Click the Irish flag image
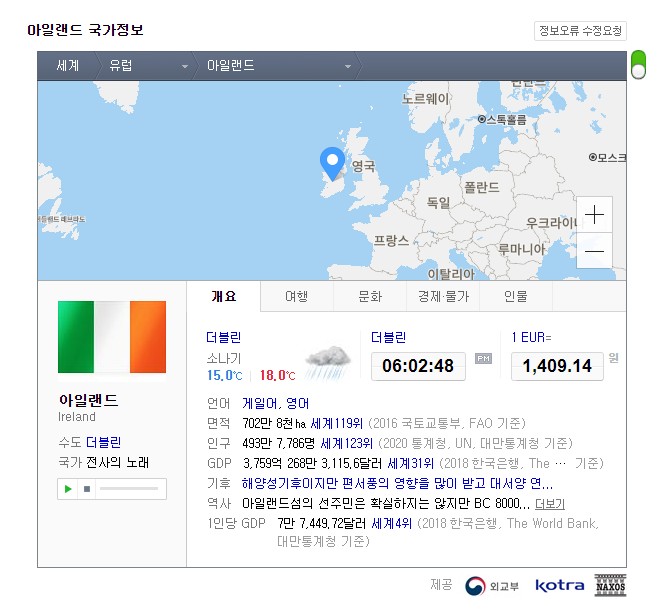The image size is (660, 615). [x=112, y=337]
